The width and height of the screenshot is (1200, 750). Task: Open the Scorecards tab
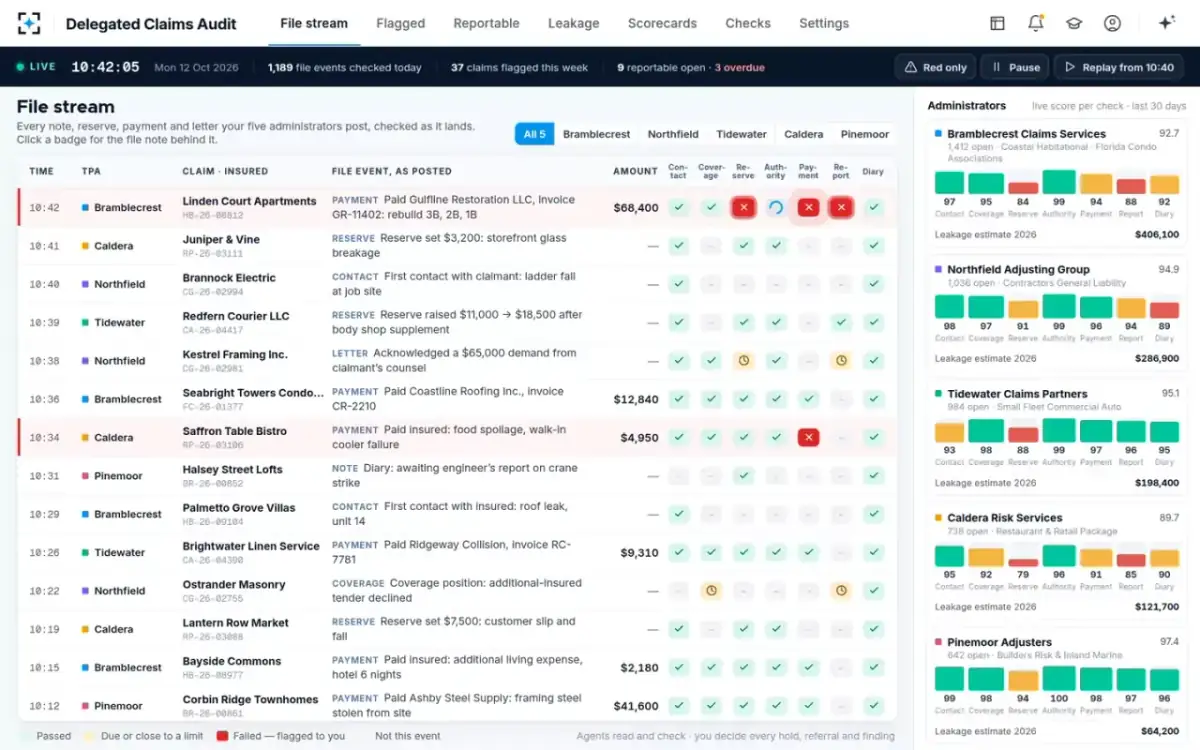[661, 23]
